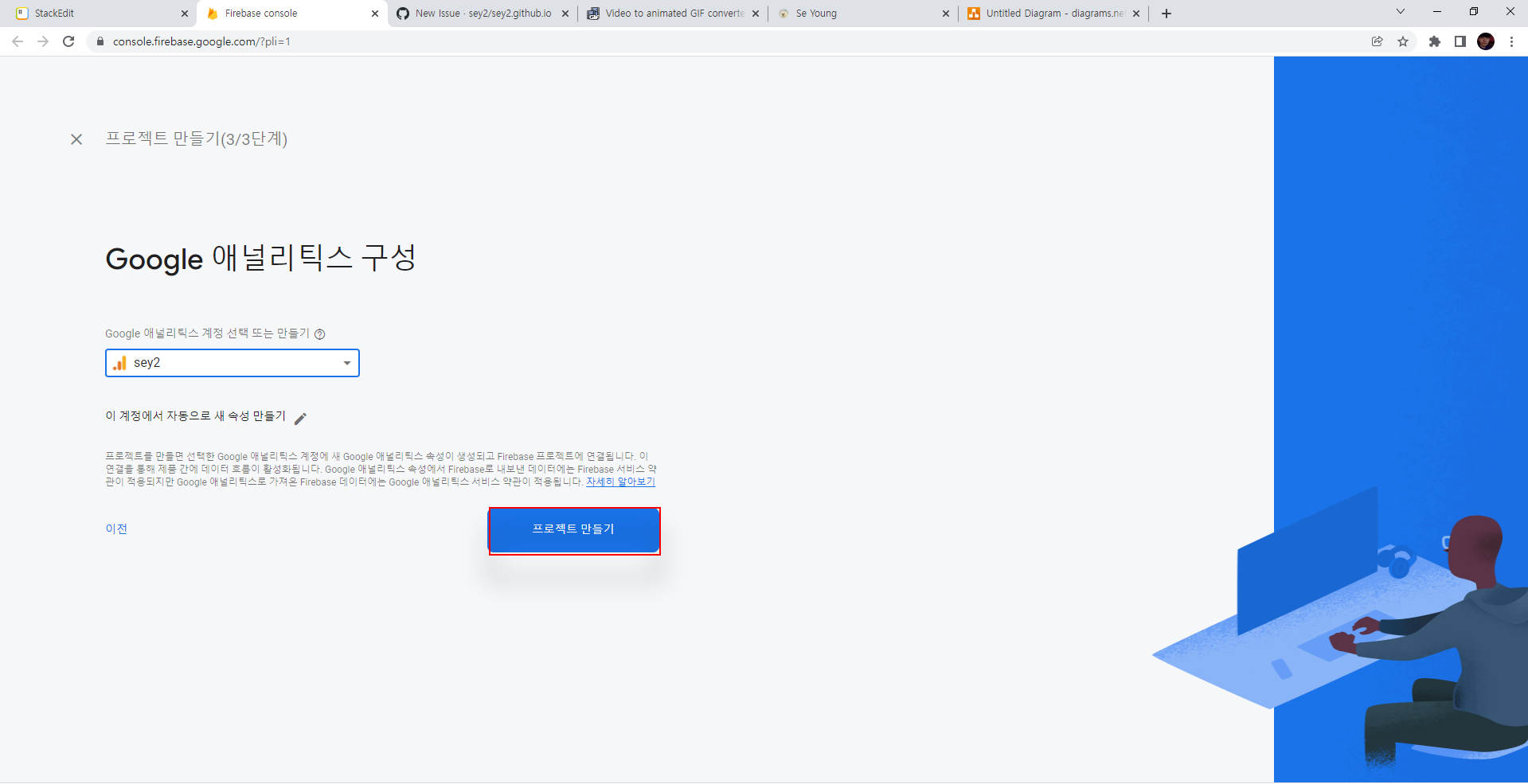
Task: Click the Analytics bar-chart icon in account field
Action: click(x=120, y=363)
